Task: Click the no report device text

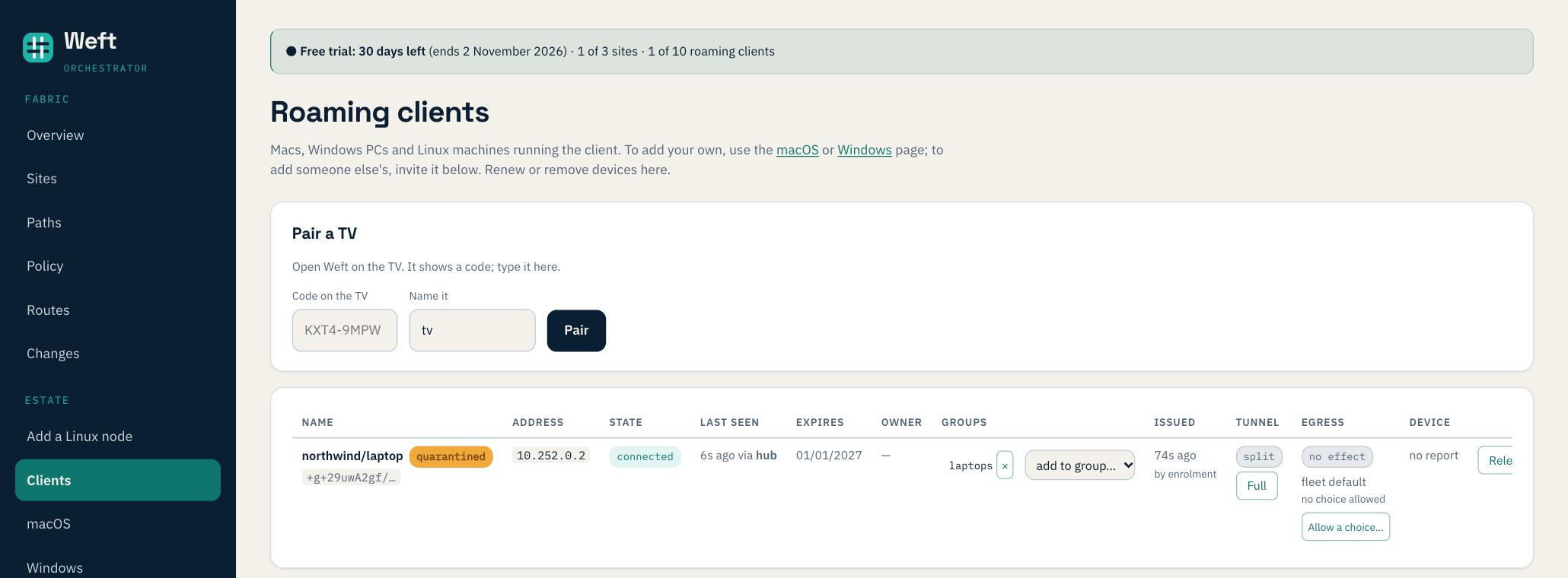Action: pos(1433,456)
